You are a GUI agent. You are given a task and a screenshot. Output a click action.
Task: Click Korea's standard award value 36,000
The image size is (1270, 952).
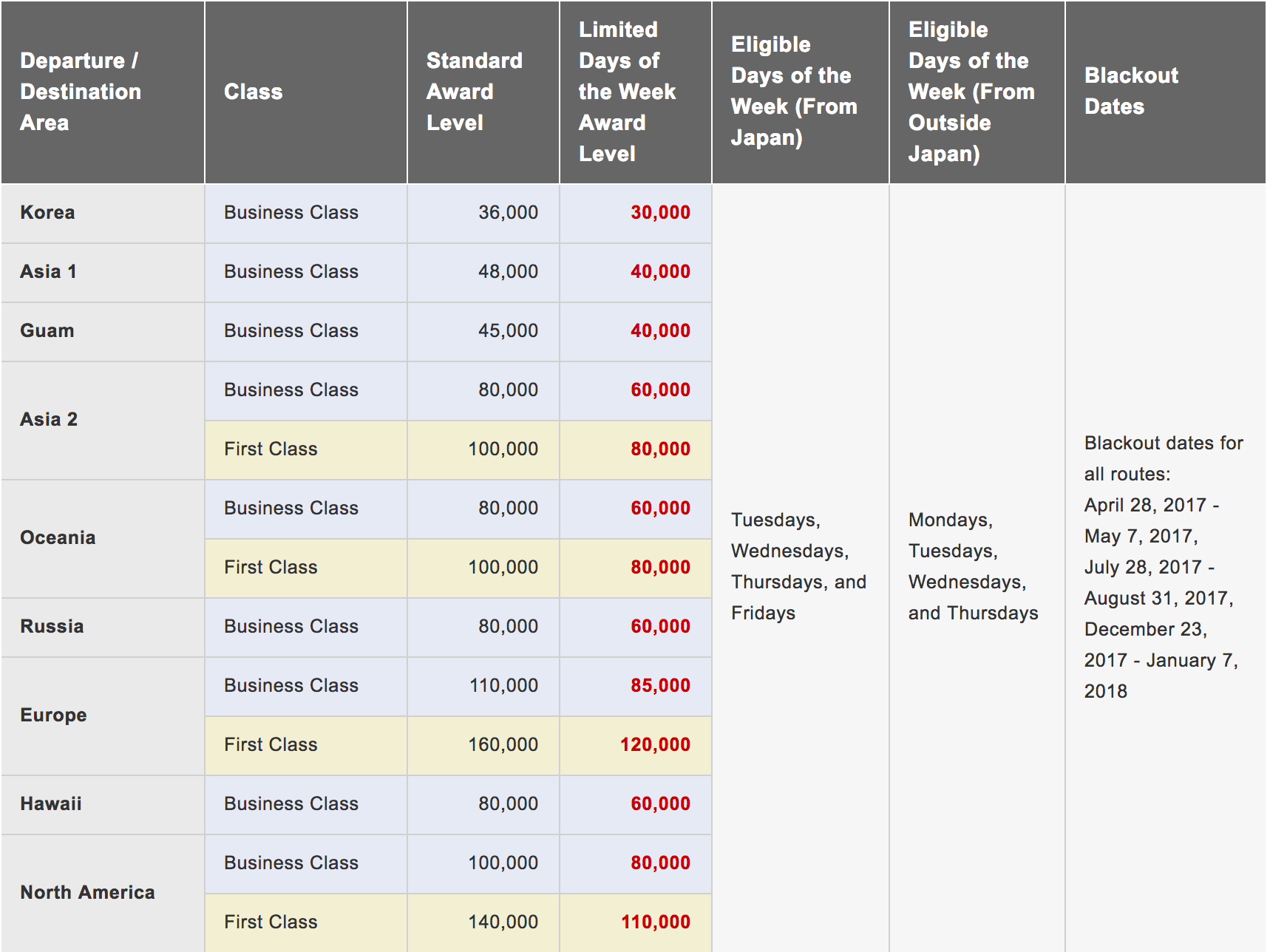509,213
